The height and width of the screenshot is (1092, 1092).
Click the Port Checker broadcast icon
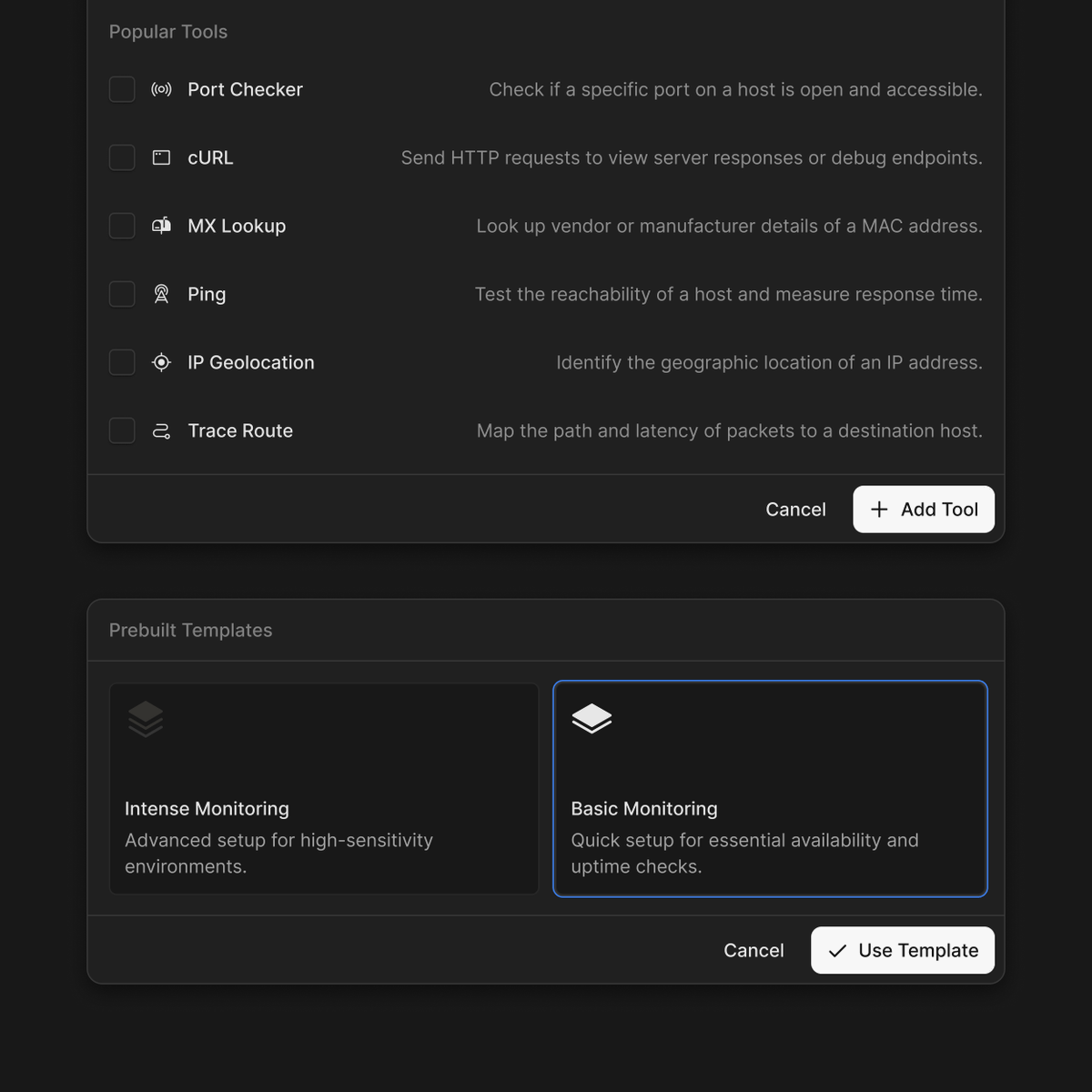[x=161, y=89]
